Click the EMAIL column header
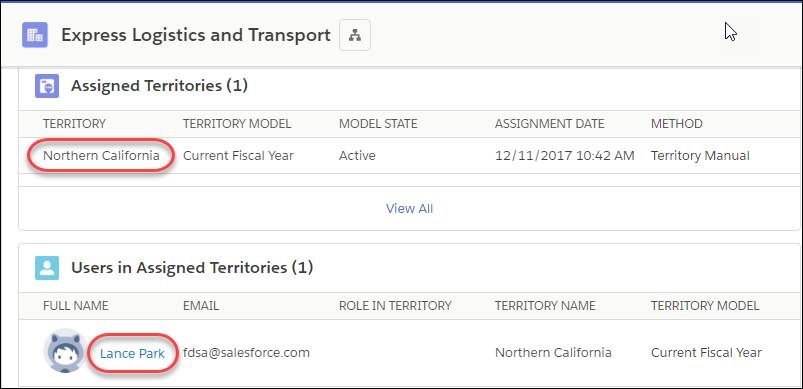803x389 pixels. [x=201, y=306]
